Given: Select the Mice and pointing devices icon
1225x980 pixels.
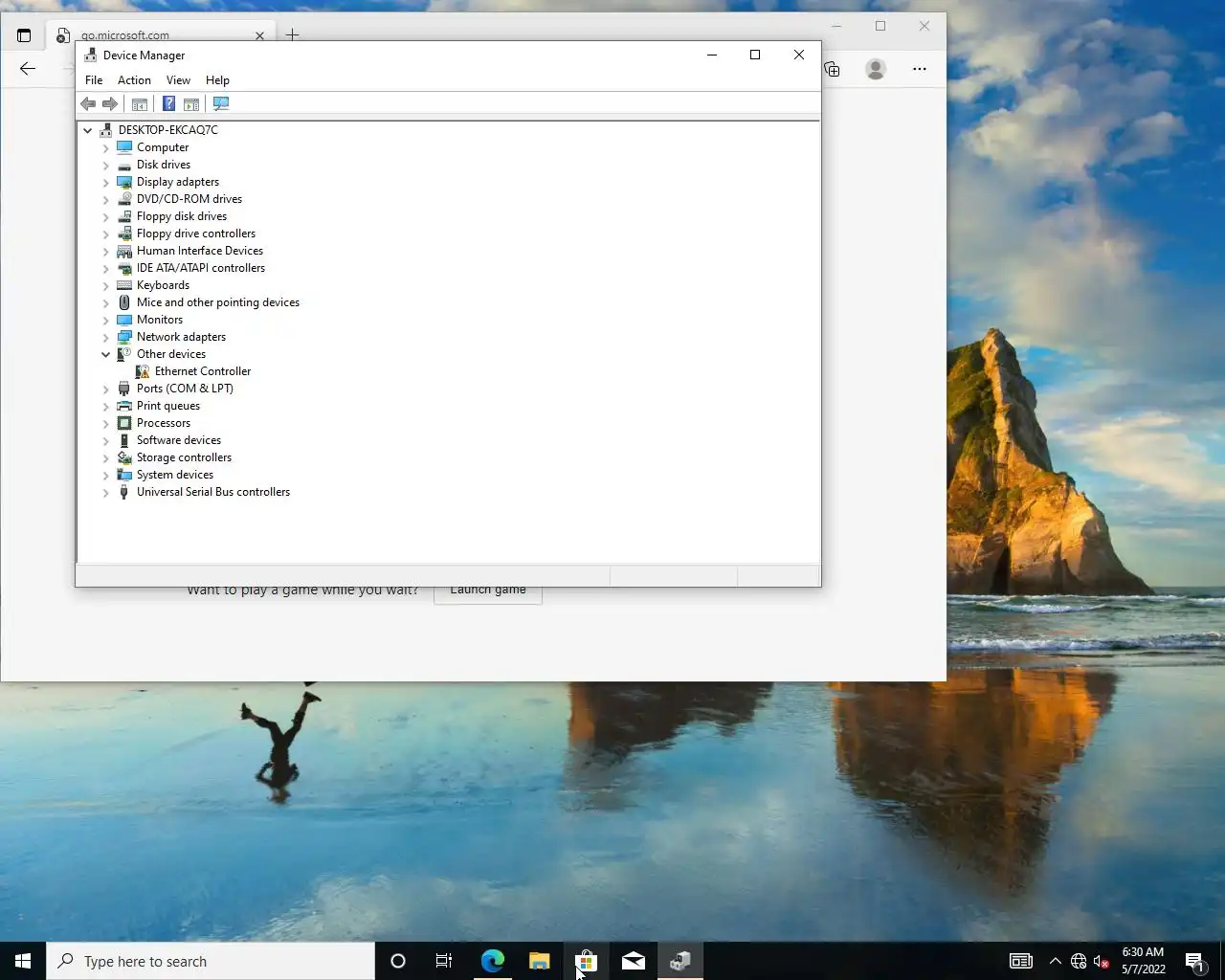Looking at the screenshot, I should point(124,302).
